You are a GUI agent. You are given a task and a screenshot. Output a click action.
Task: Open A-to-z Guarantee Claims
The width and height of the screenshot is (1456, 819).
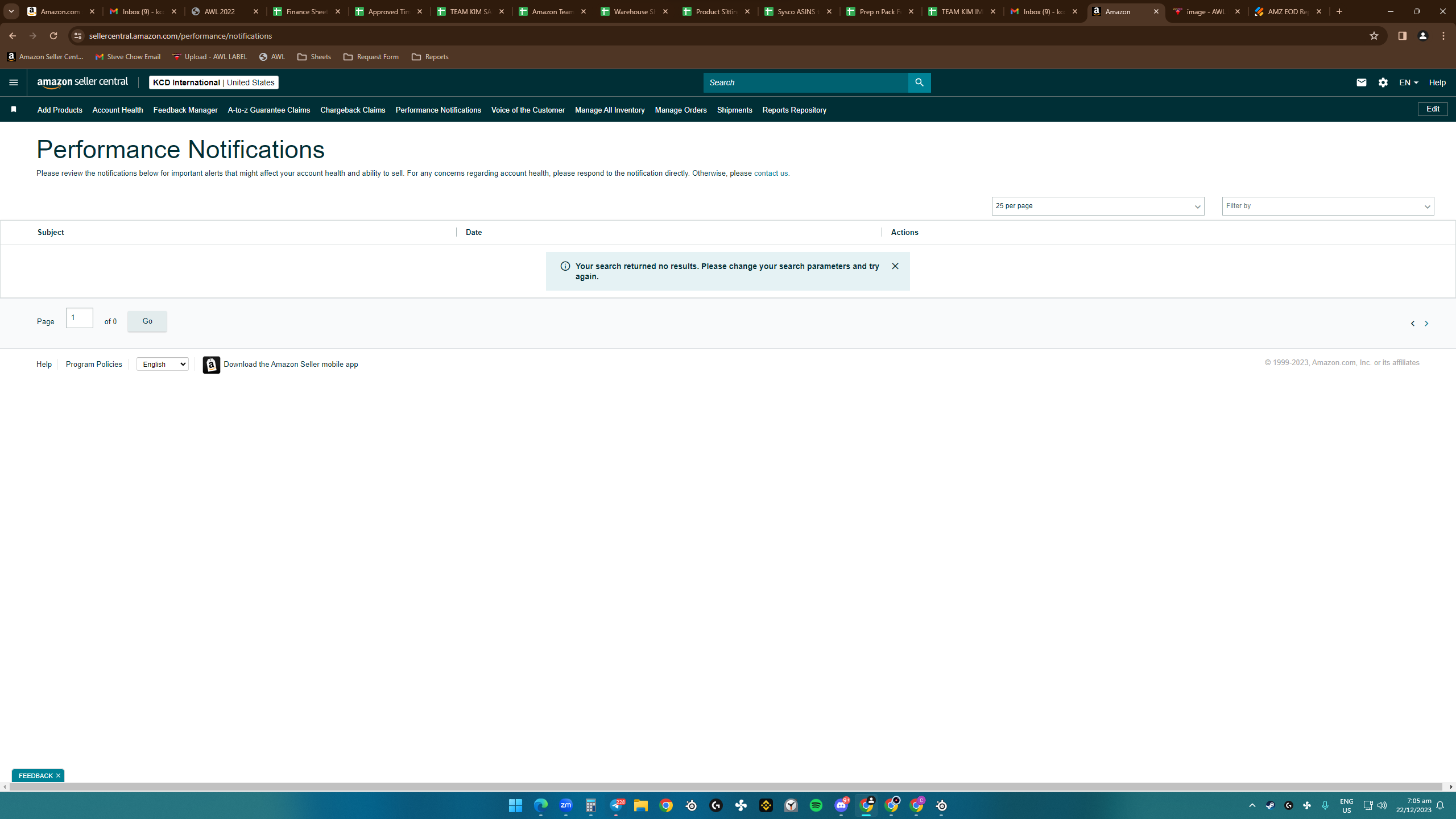pos(269,110)
